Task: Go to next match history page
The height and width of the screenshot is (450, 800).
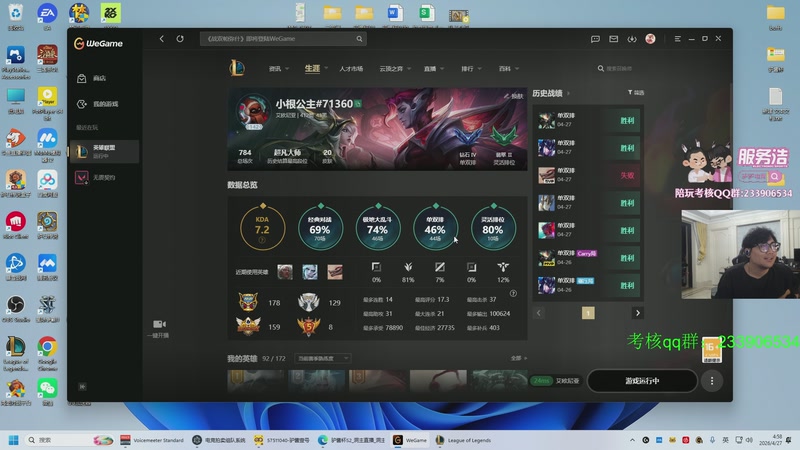Action: click(637, 313)
